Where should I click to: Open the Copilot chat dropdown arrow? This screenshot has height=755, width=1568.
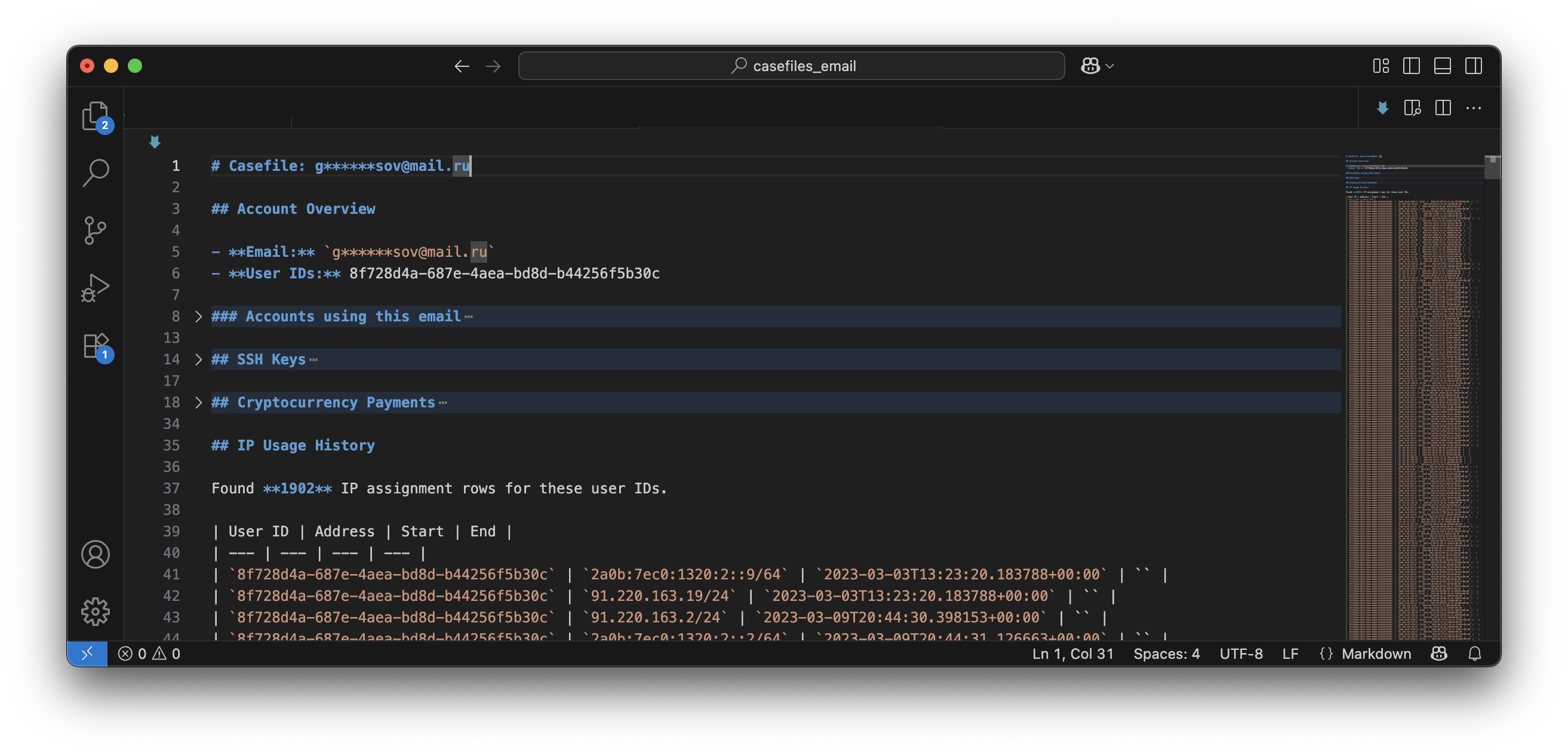pos(1109,66)
